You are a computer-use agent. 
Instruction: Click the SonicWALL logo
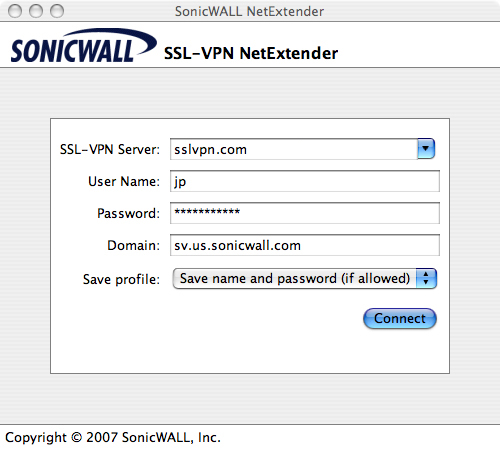(83, 46)
